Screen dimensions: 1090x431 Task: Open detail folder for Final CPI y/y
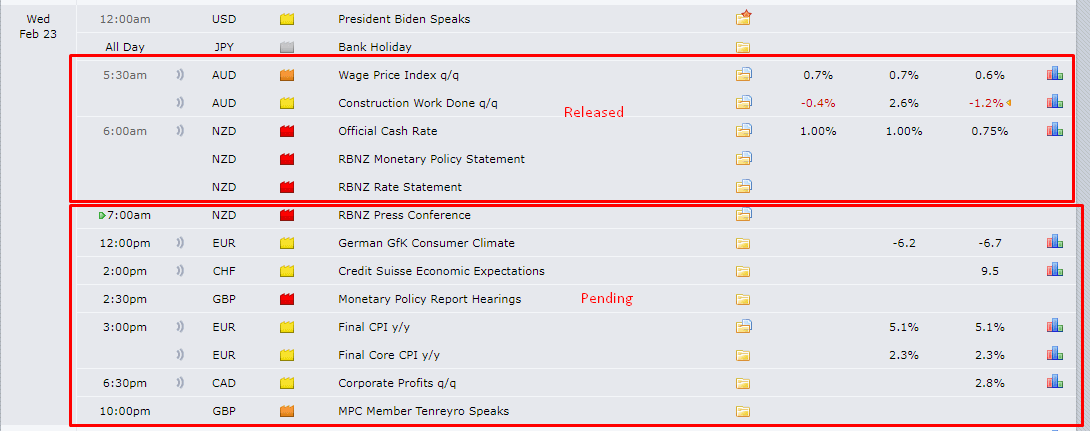click(x=744, y=326)
